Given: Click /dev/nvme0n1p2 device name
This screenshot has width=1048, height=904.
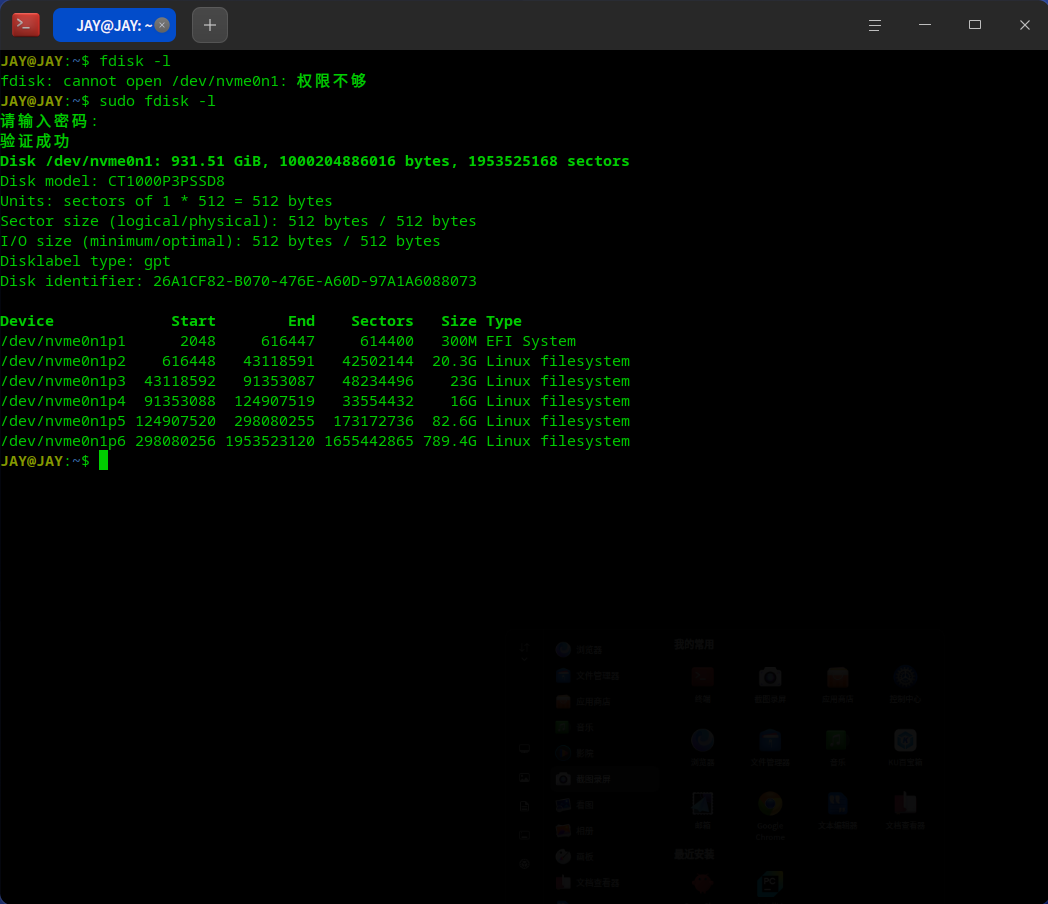Looking at the screenshot, I should coord(63,361).
